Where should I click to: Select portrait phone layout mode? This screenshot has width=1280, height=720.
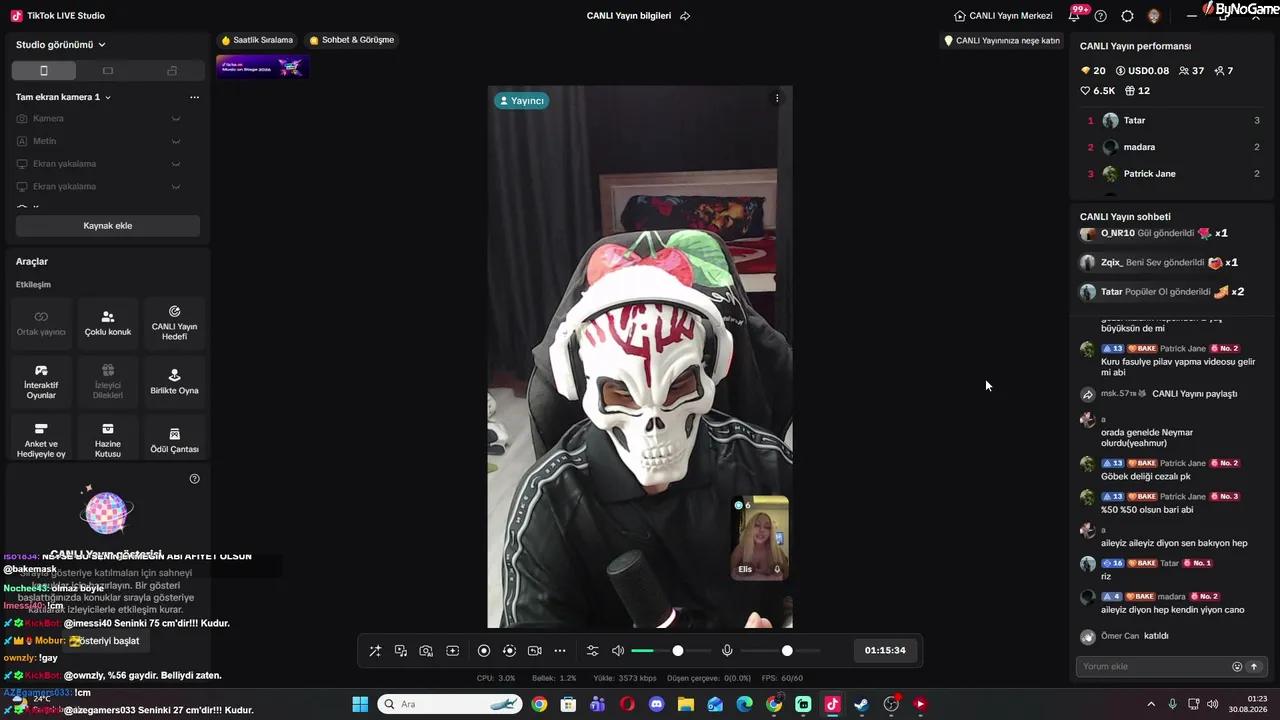[43, 71]
